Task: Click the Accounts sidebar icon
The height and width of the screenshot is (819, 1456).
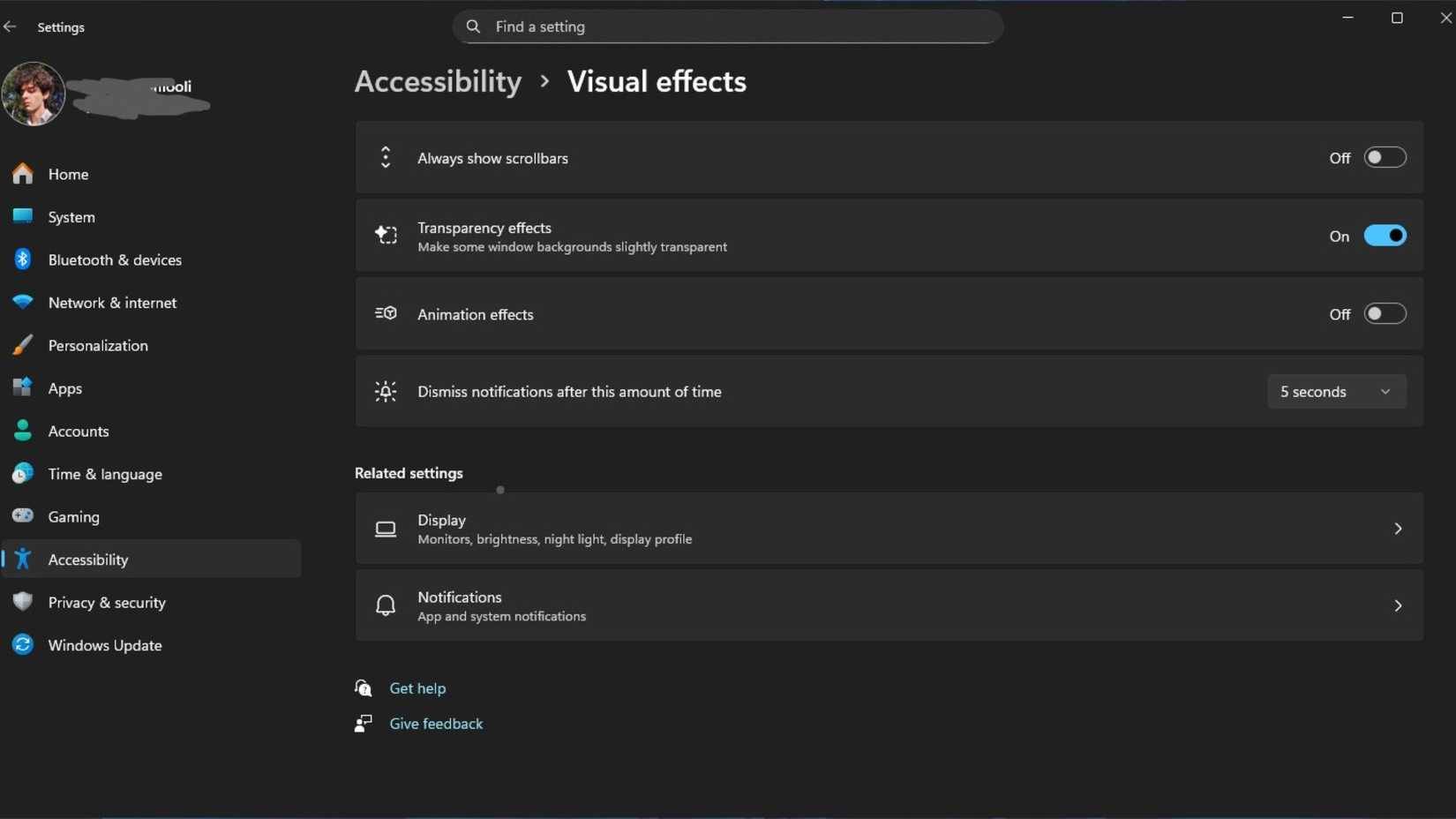Action: [x=22, y=431]
